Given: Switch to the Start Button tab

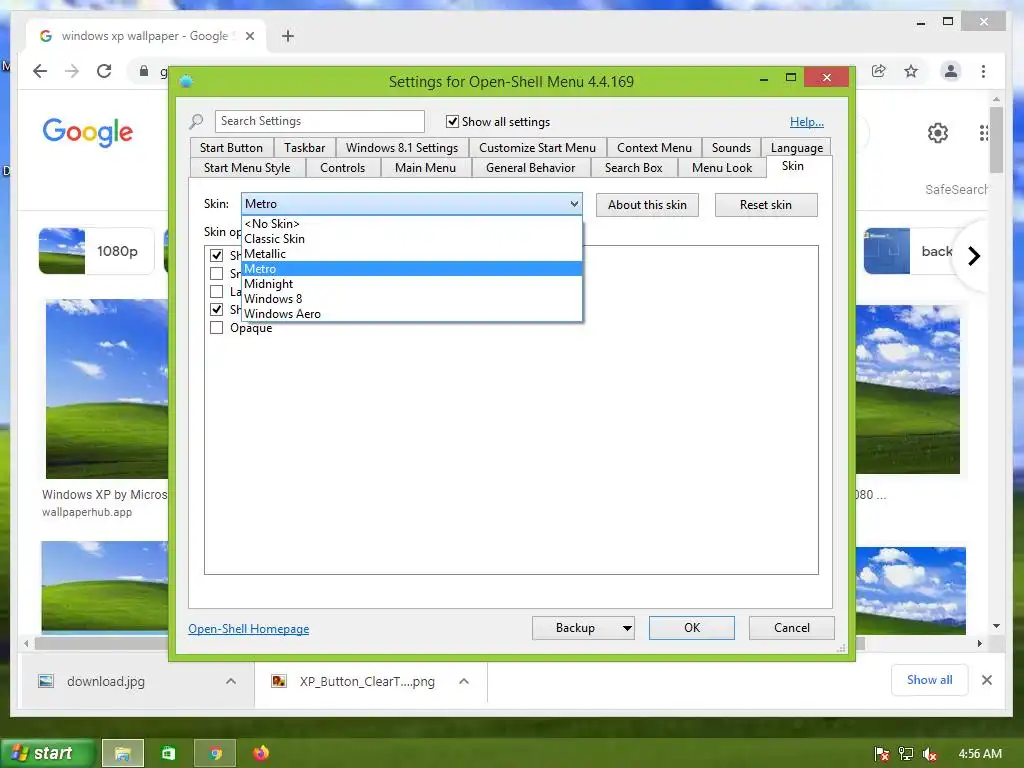Looking at the screenshot, I should coord(231,148).
